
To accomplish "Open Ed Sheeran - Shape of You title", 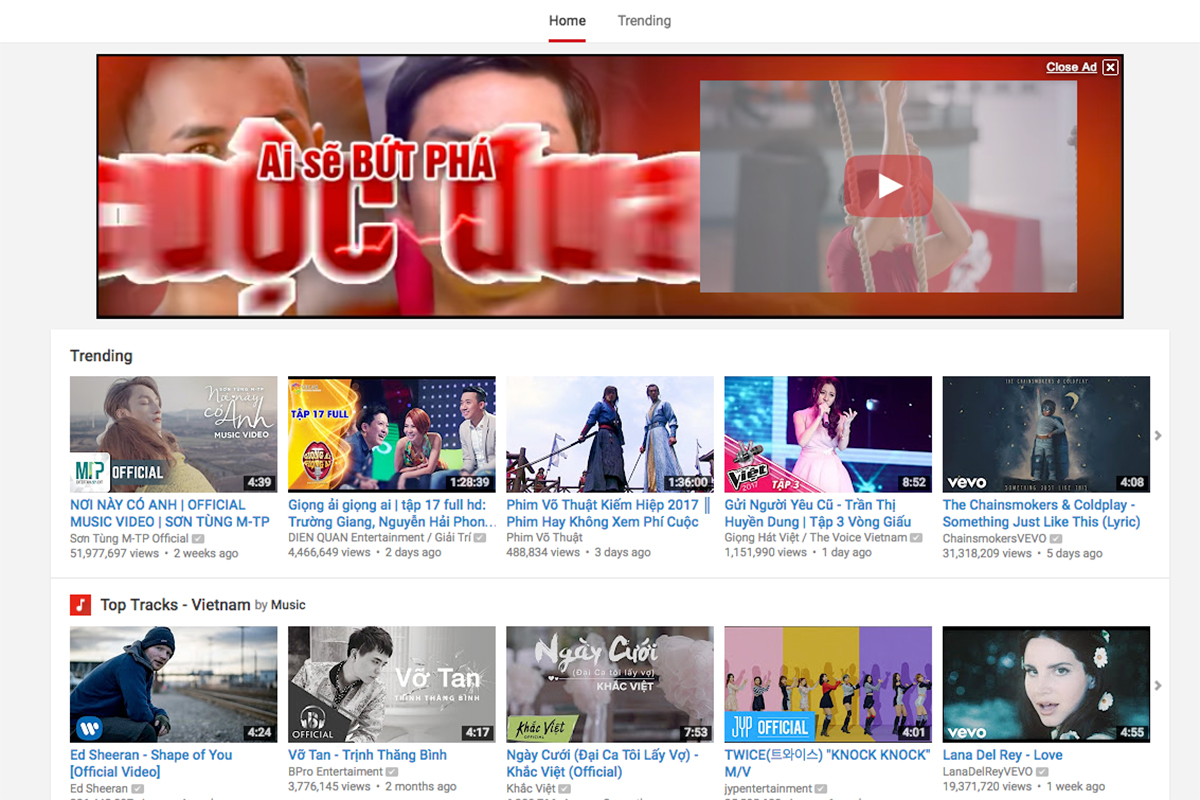I will (x=151, y=763).
